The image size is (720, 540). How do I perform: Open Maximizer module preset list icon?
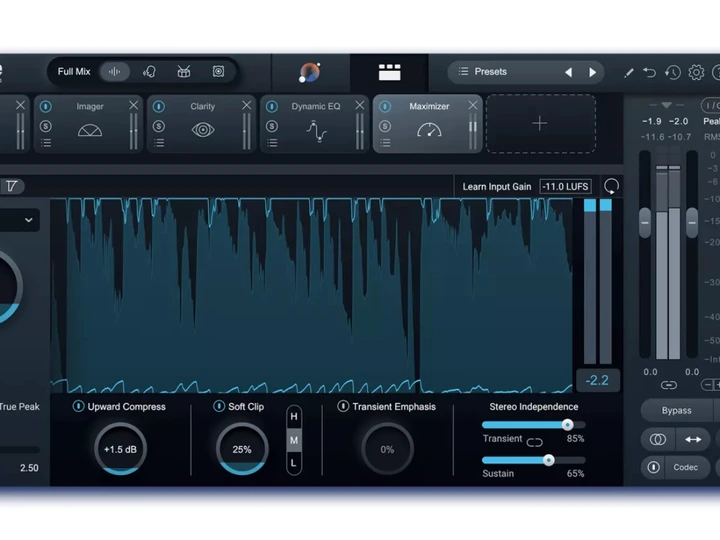[385, 143]
